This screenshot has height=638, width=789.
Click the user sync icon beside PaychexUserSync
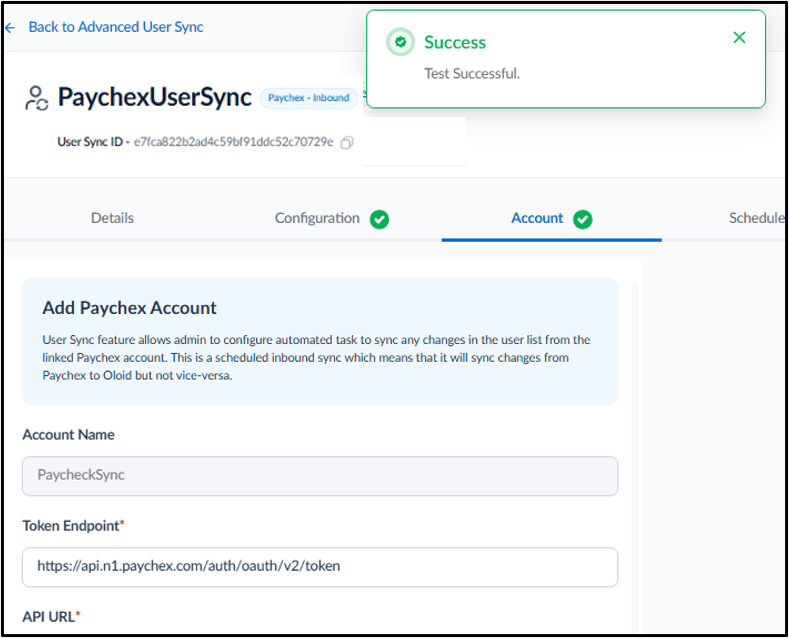[x=36, y=98]
